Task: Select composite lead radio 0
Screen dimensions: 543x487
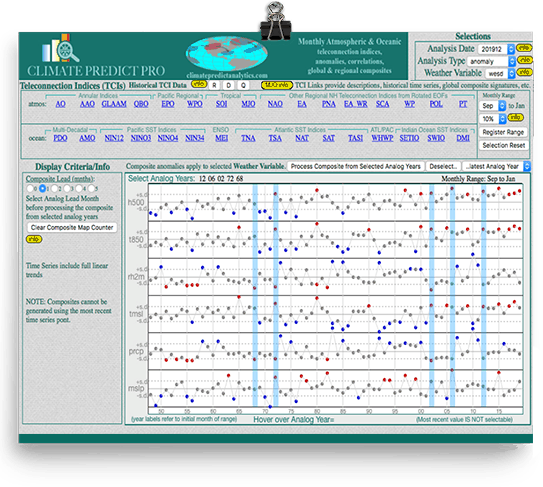Action: pos(30,188)
